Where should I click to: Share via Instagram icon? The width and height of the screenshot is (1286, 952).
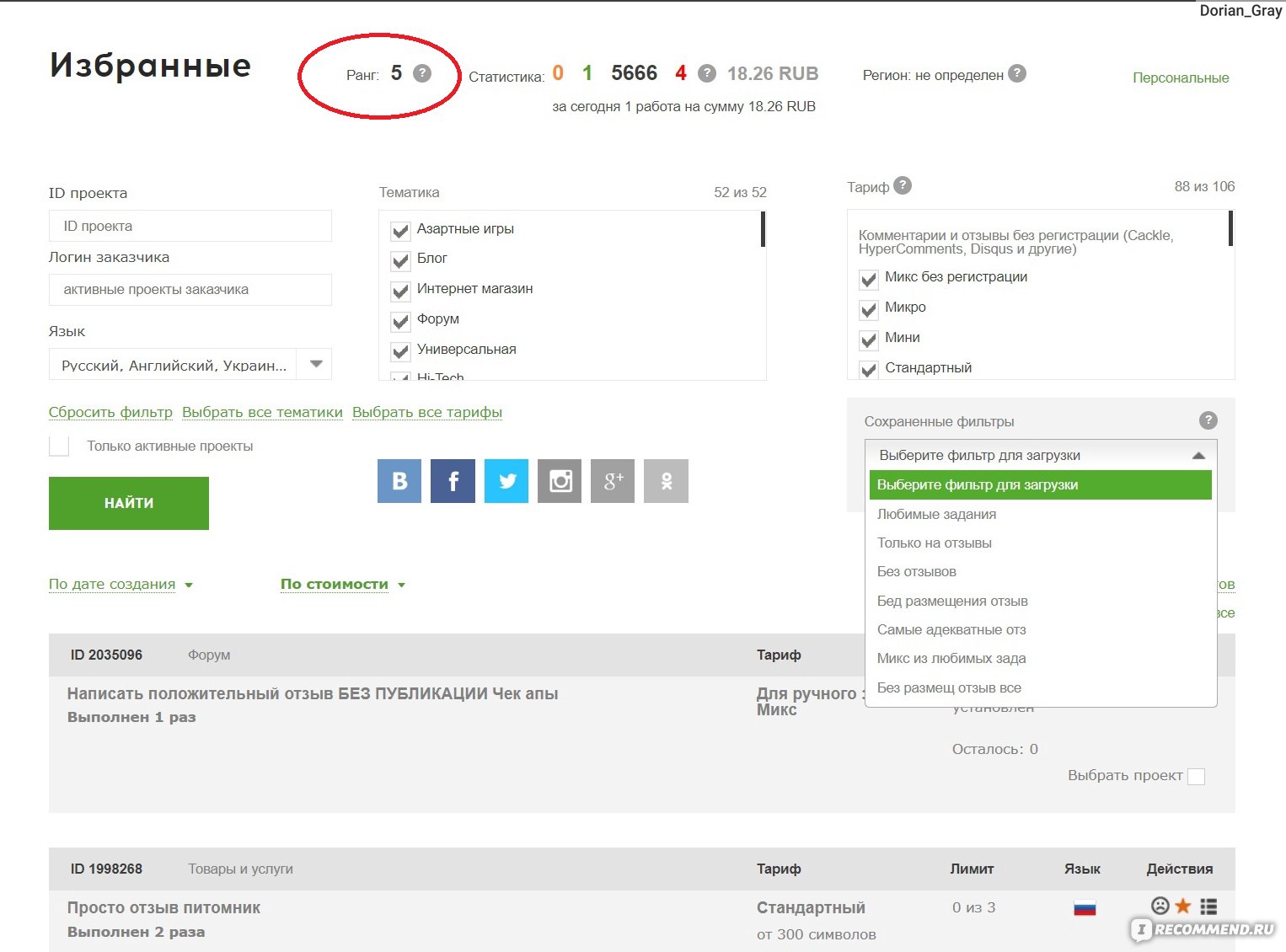560,481
